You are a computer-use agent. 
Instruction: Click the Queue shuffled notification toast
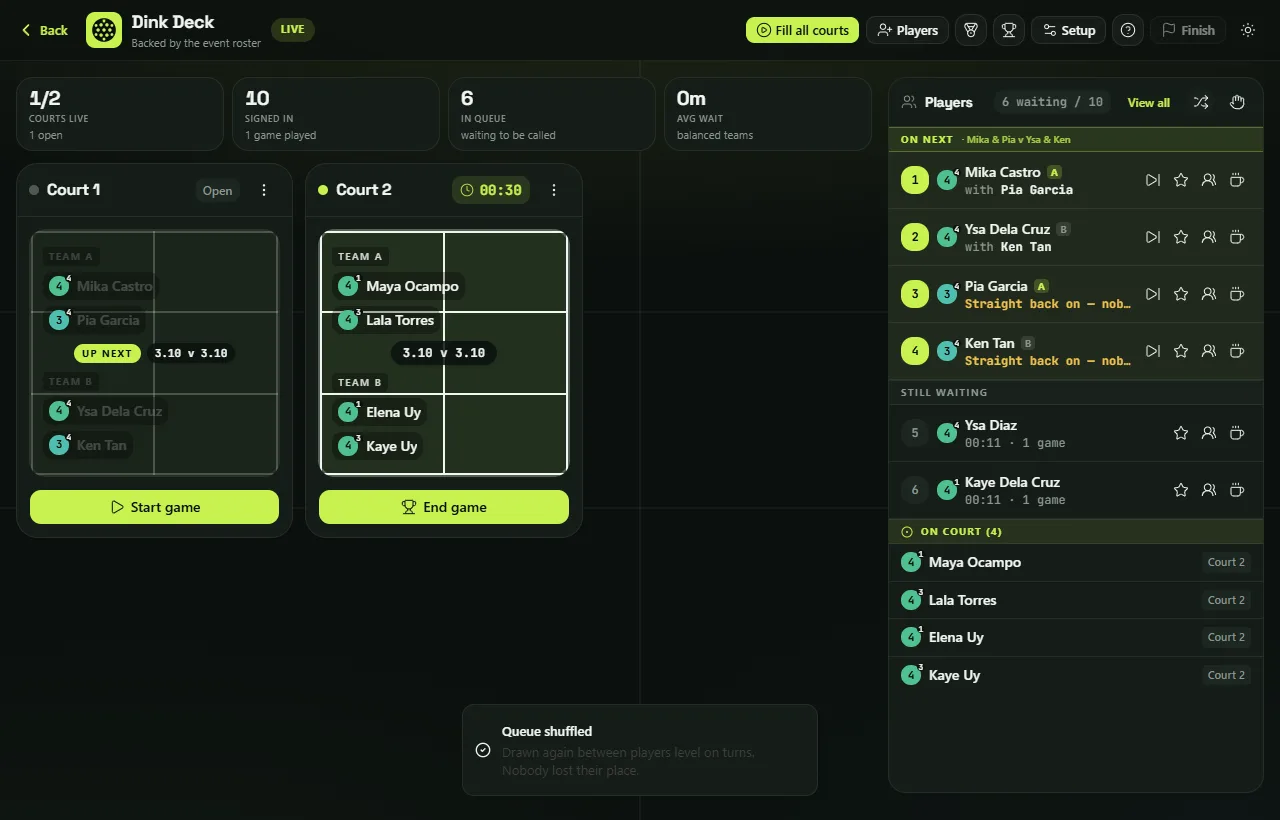(x=640, y=750)
